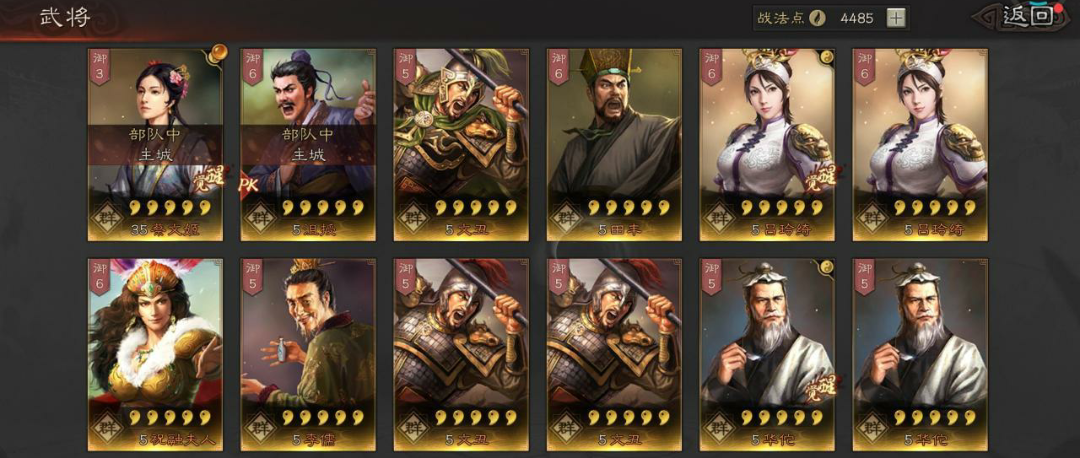Click the yin-yang icon on 吕玲绮 card

tap(826, 57)
